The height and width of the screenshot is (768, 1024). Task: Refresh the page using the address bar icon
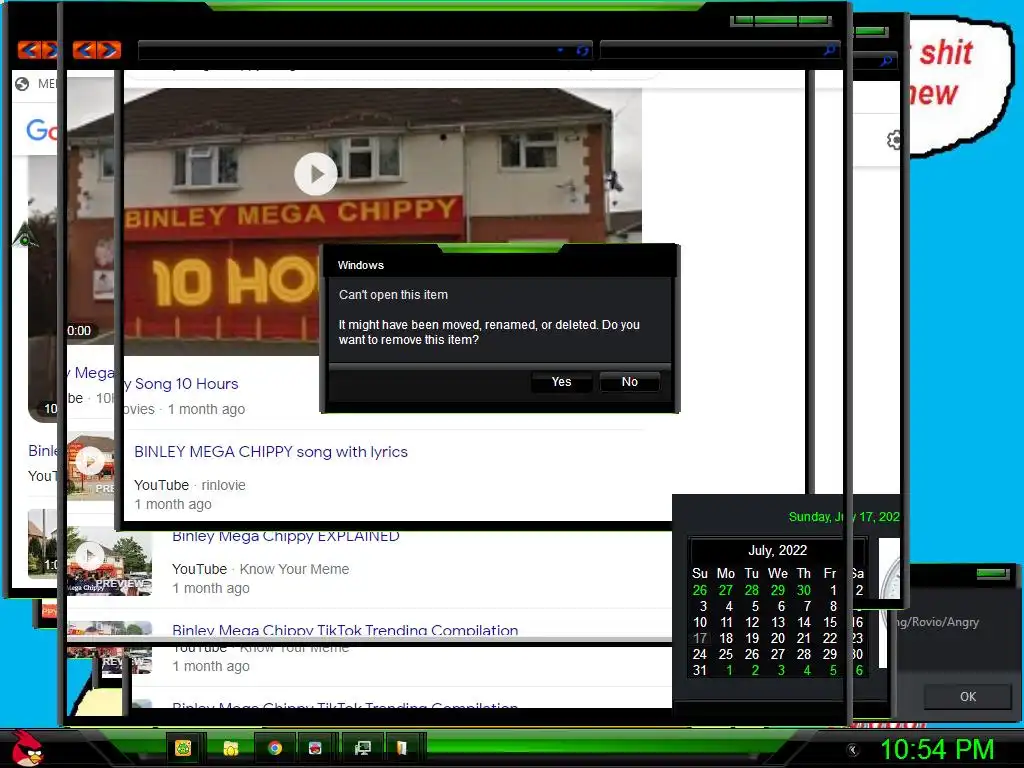[x=583, y=50]
